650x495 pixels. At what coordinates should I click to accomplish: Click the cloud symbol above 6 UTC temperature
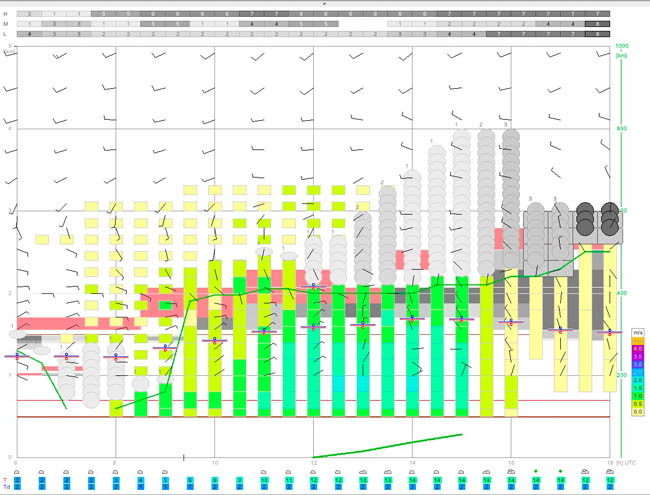[17, 472]
